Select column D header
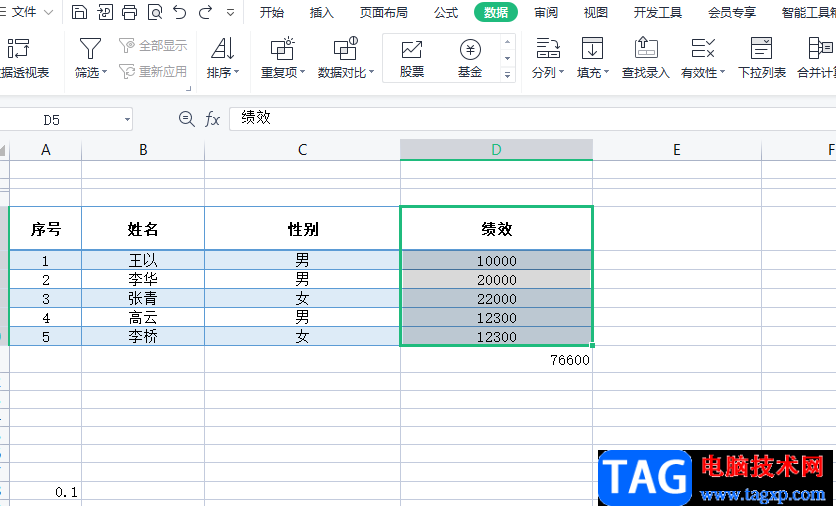Image resolution: width=836 pixels, height=506 pixels. coord(496,150)
